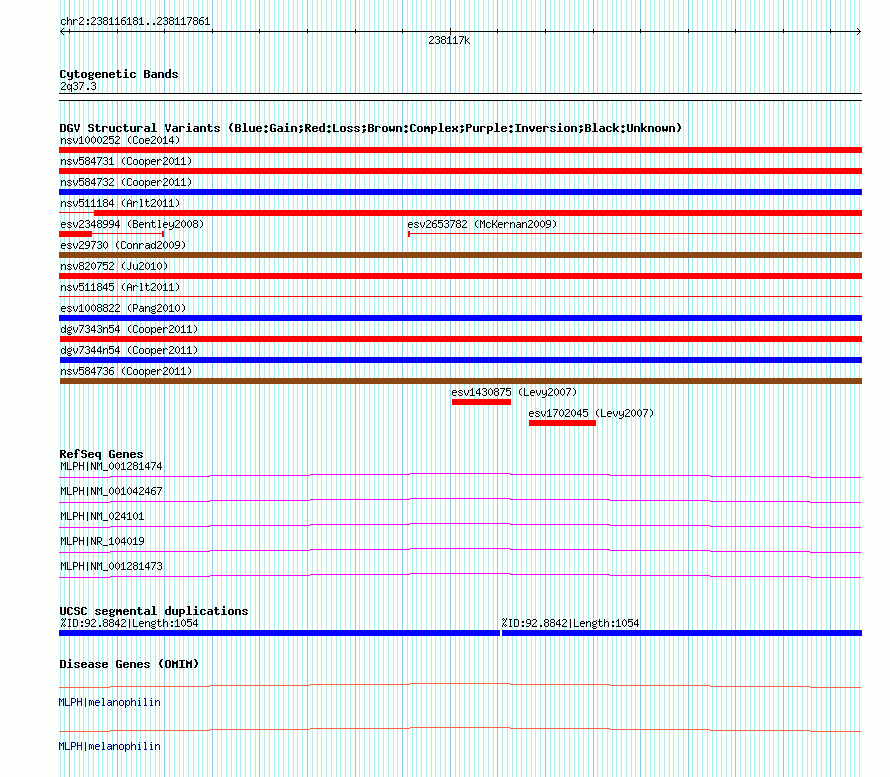Open the nsv584732 (Cooper2011) gain variant label
890x777 pixels.
[x=126, y=182]
